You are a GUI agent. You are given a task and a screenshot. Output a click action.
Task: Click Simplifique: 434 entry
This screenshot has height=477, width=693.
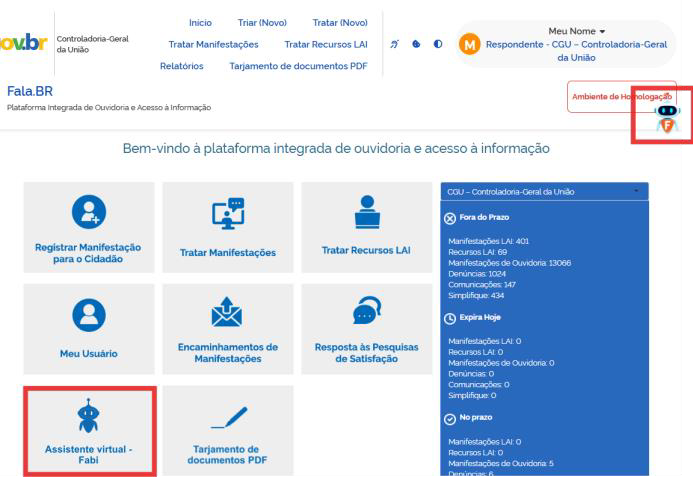point(476,295)
